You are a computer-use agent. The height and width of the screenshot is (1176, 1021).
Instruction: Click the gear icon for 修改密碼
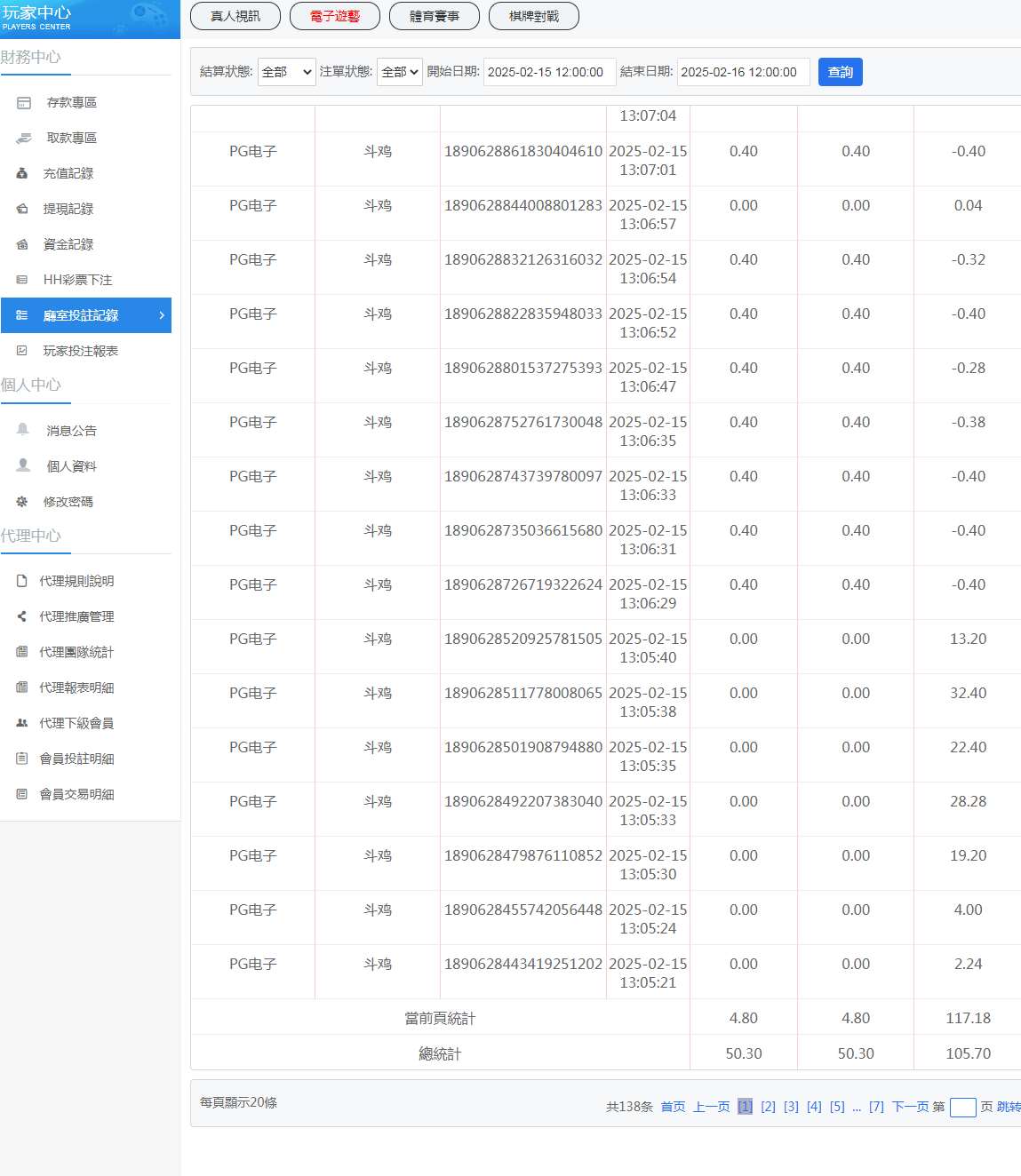(x=22, y=502)
